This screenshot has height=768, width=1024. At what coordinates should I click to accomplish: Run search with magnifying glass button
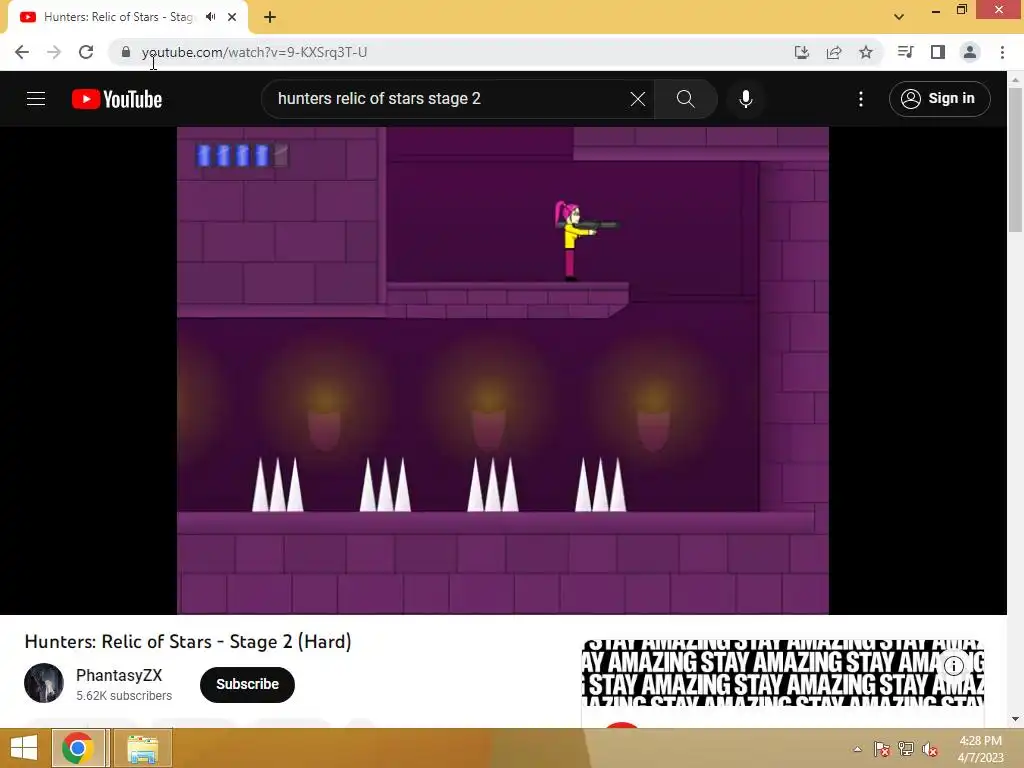686,99
